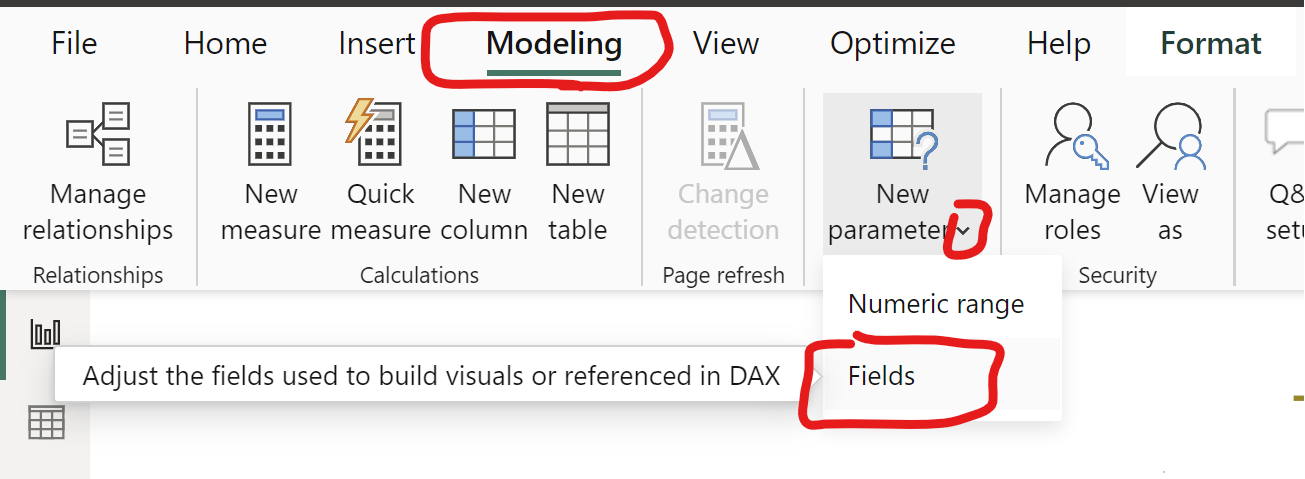Select Numeric range from dropdown

point(936,304)
